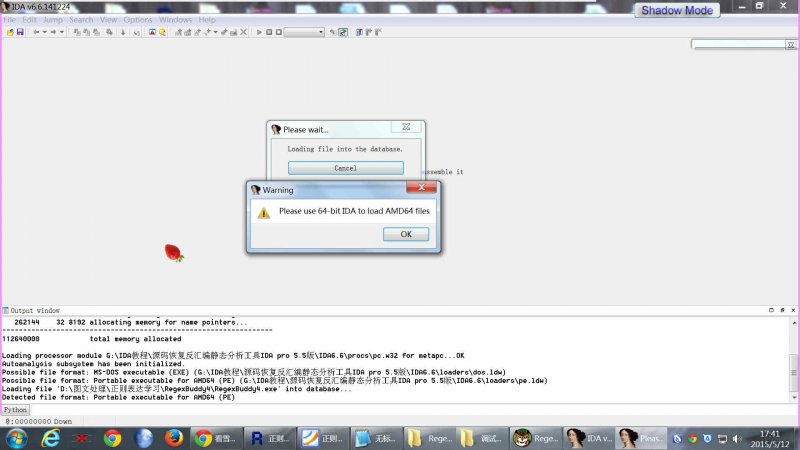Screen dimensions: 800x450
Task: Click the last icon in the toolbar
Action: coord(378,32)
